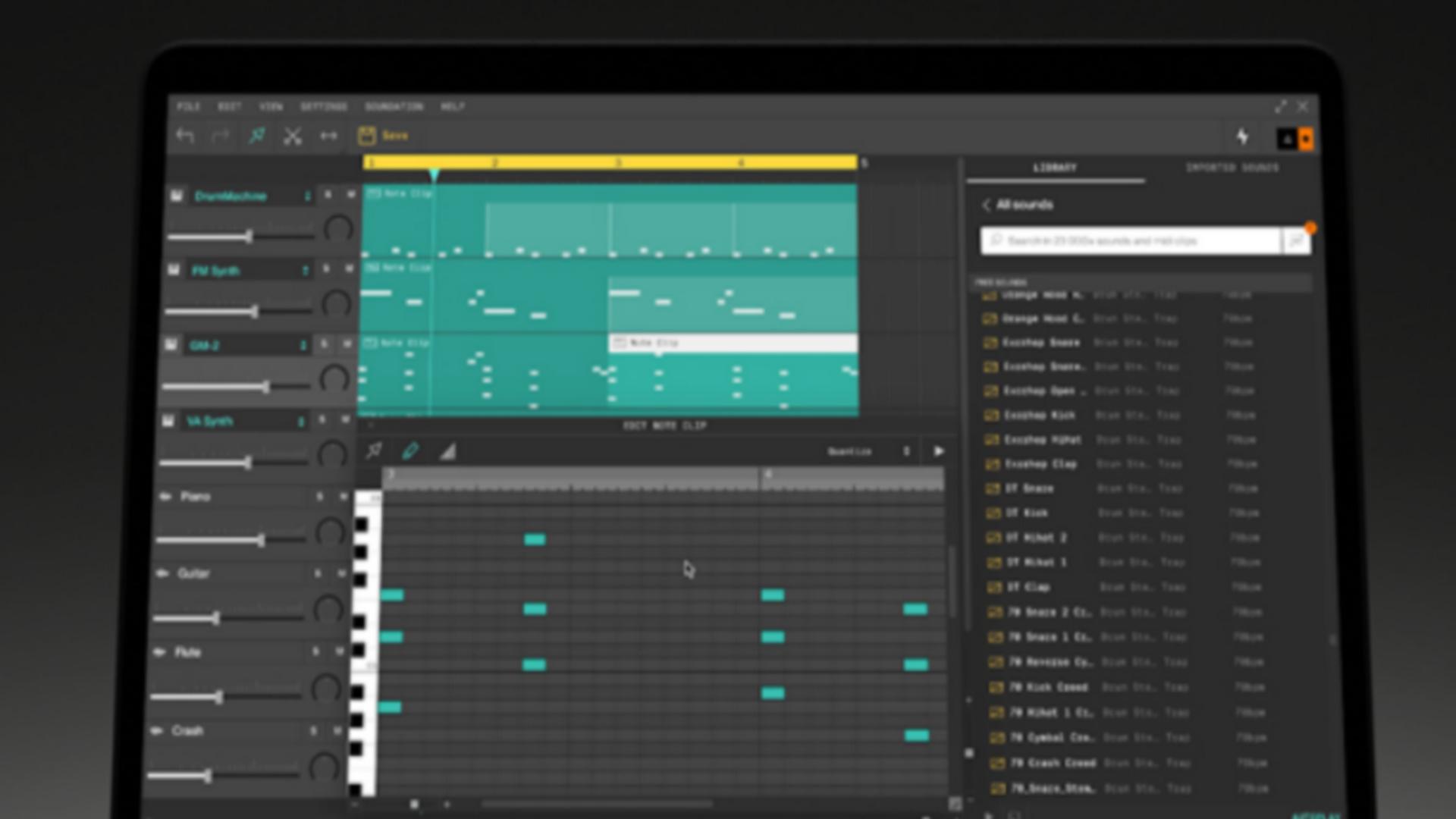Viewport: 1456px width, 819px height.
Task: Open the View menu
Action: click(271, 106)
